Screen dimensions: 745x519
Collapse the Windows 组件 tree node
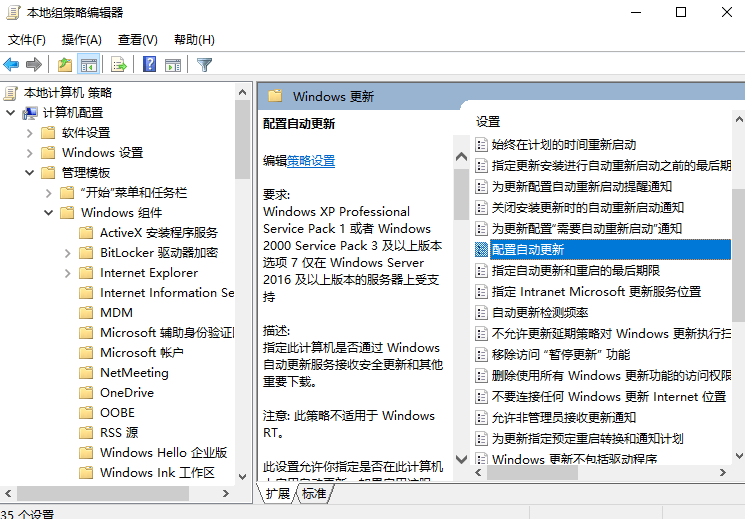[x=48, y=212]
